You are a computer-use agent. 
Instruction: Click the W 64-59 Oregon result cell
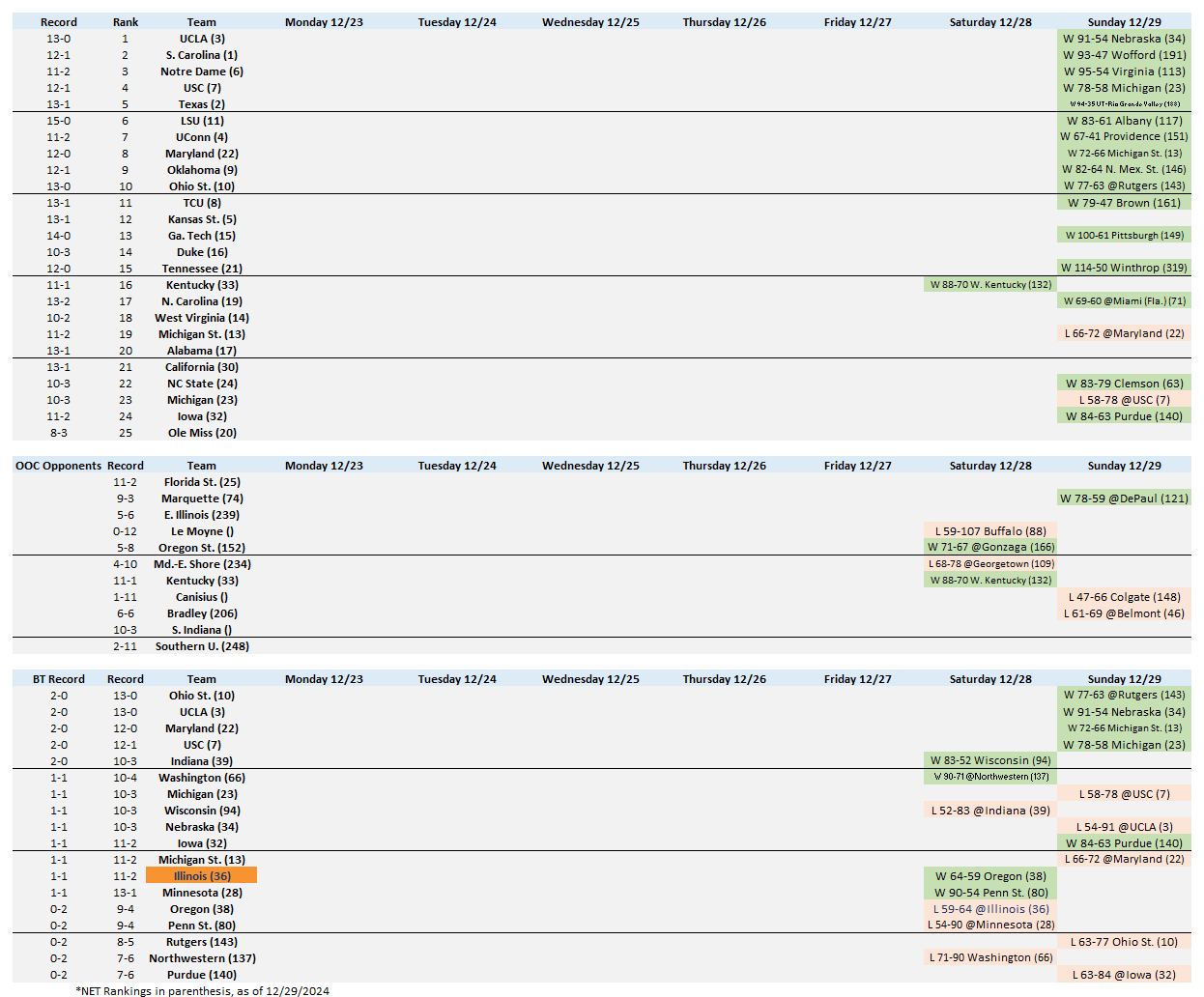point(990,876)
